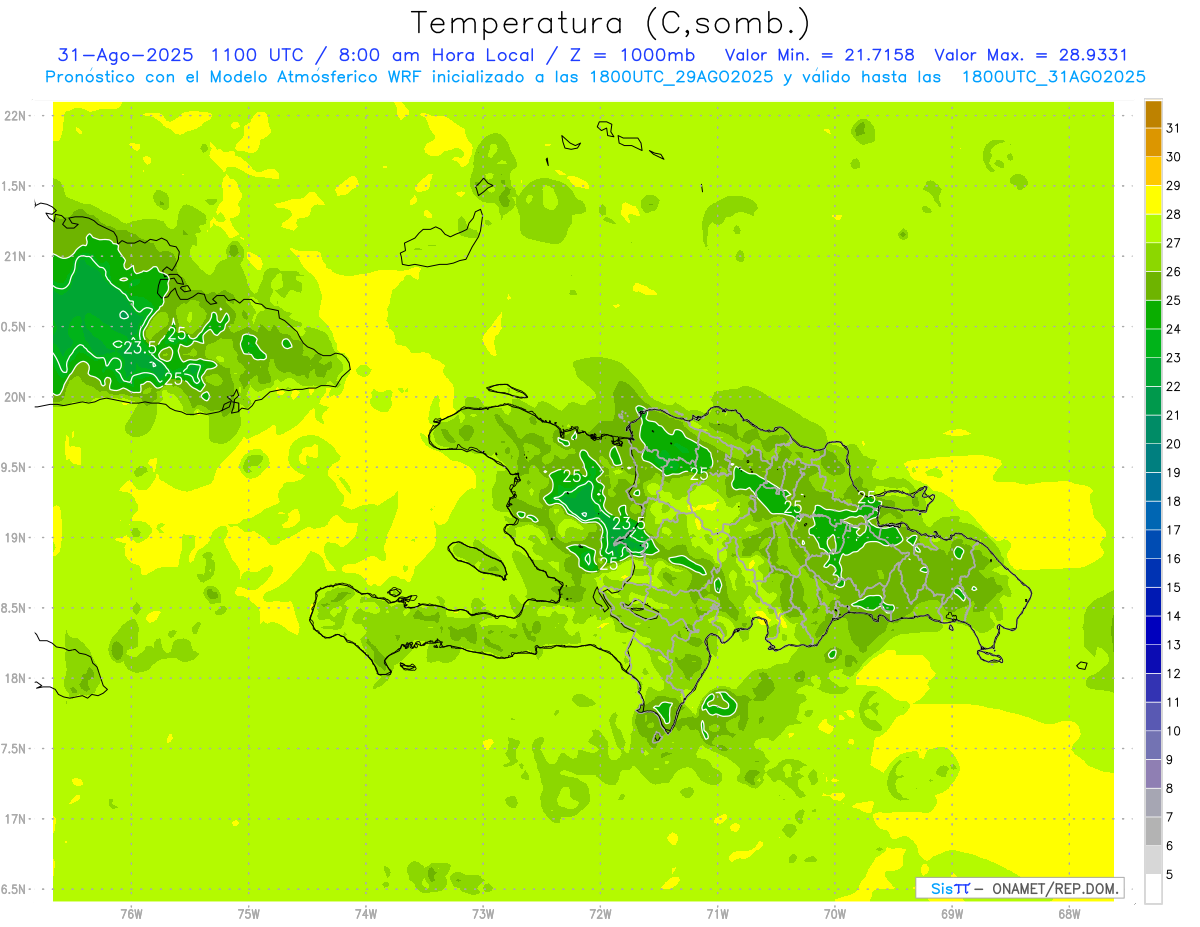Select the dark green 23–24 legend band
The height and width of the screenshot is (927, 1200).
point(1153,343)
